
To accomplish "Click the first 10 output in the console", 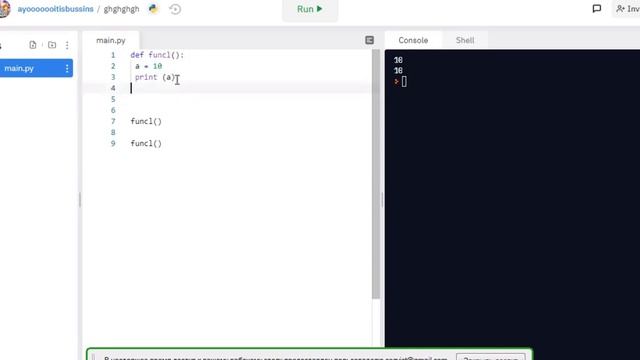I will click(x=398, y=60).
